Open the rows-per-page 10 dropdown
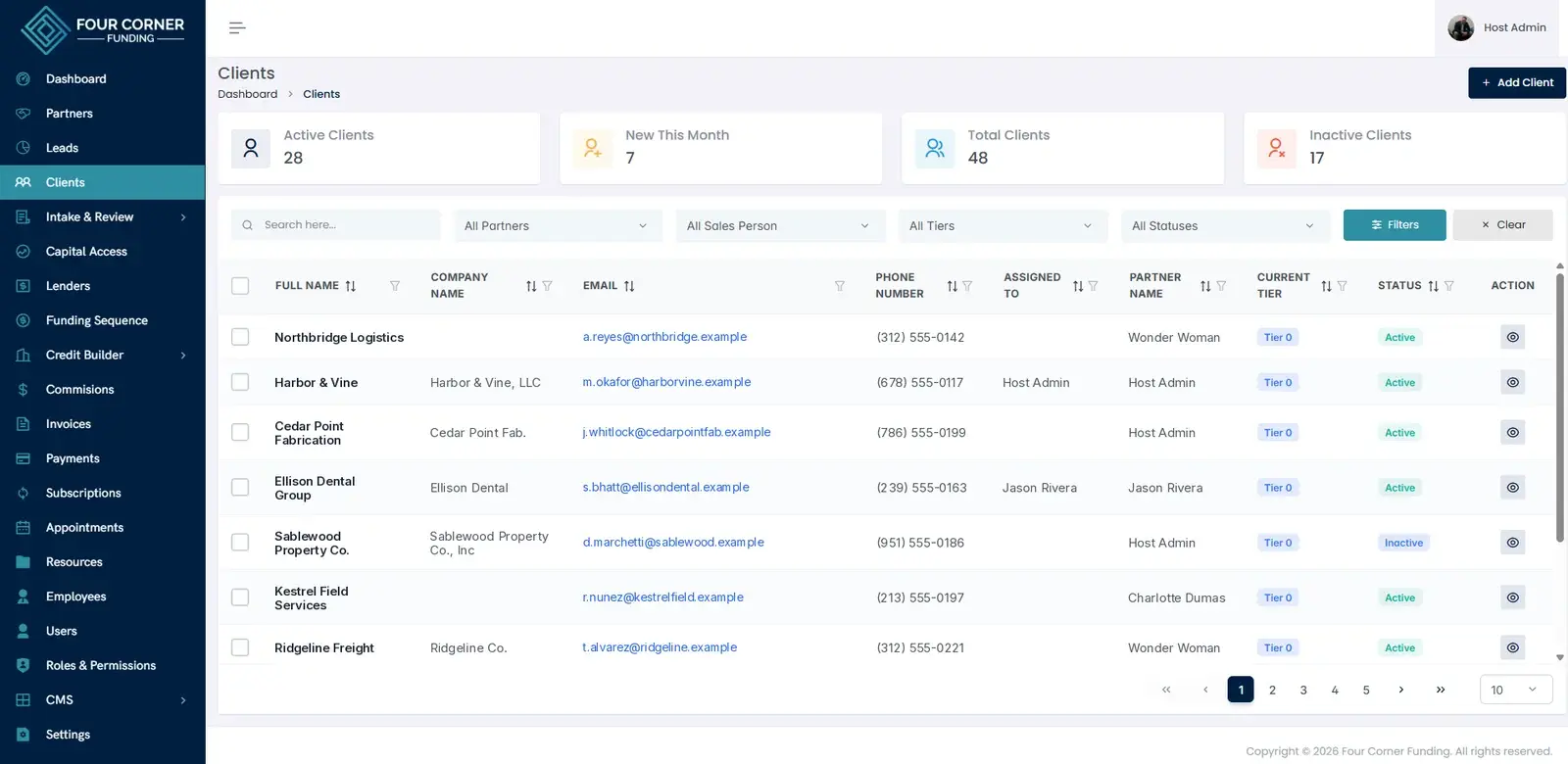Image resolution: width=1568 pixels, height=764 pixels. 1516,690
